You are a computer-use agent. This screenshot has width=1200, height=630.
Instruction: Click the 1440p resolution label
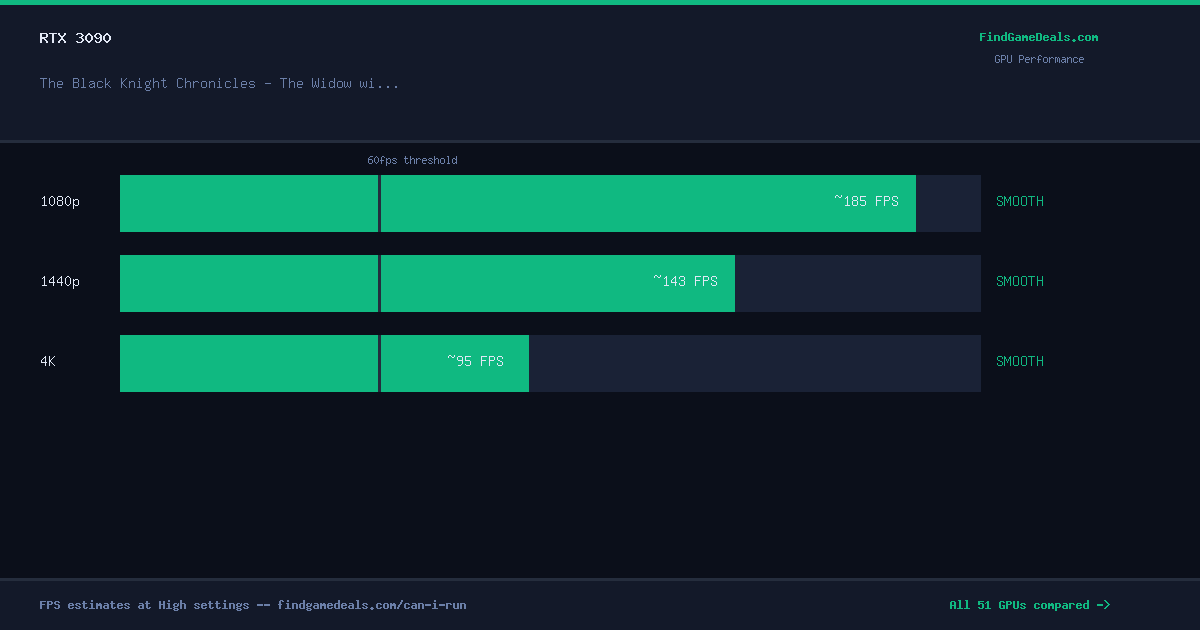60,282
